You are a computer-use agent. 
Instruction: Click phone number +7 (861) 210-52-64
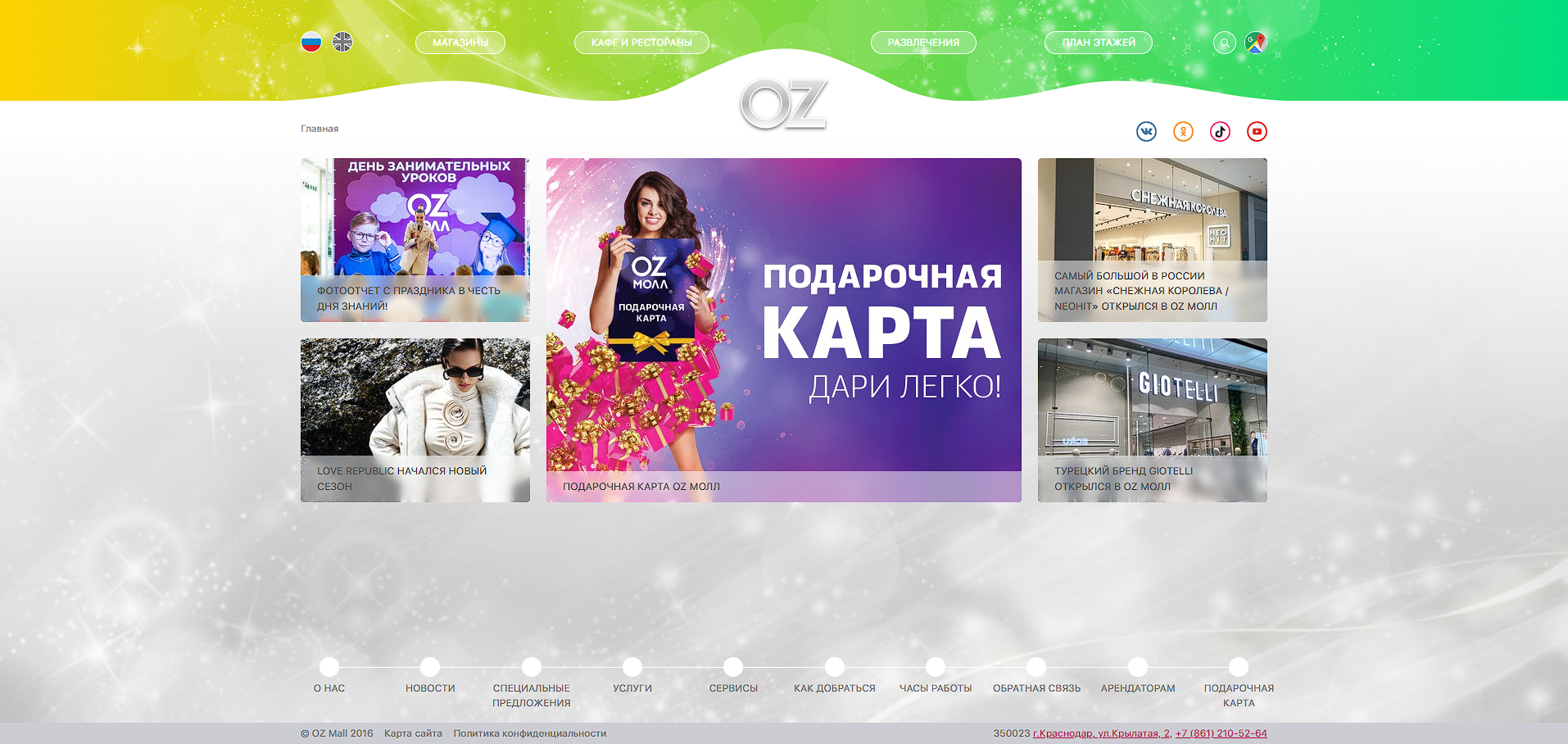[x=1221, y=733]
